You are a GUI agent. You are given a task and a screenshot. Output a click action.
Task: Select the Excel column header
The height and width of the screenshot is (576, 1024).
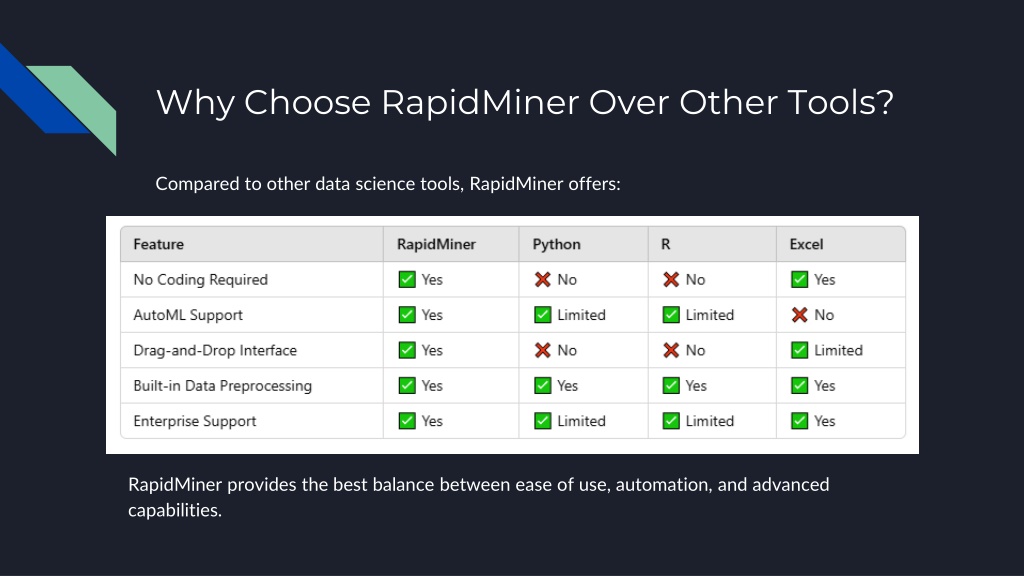pos(806,244)
